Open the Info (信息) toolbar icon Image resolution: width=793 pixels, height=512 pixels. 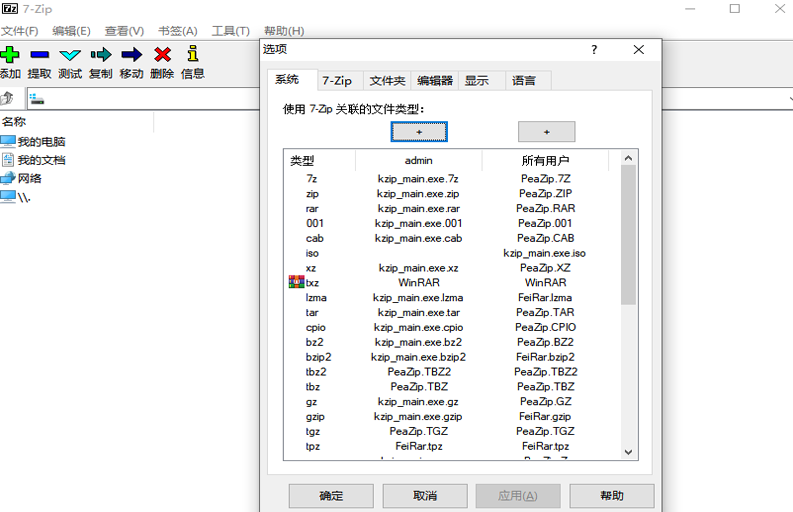pyautogui.click(x=192, y=55)
